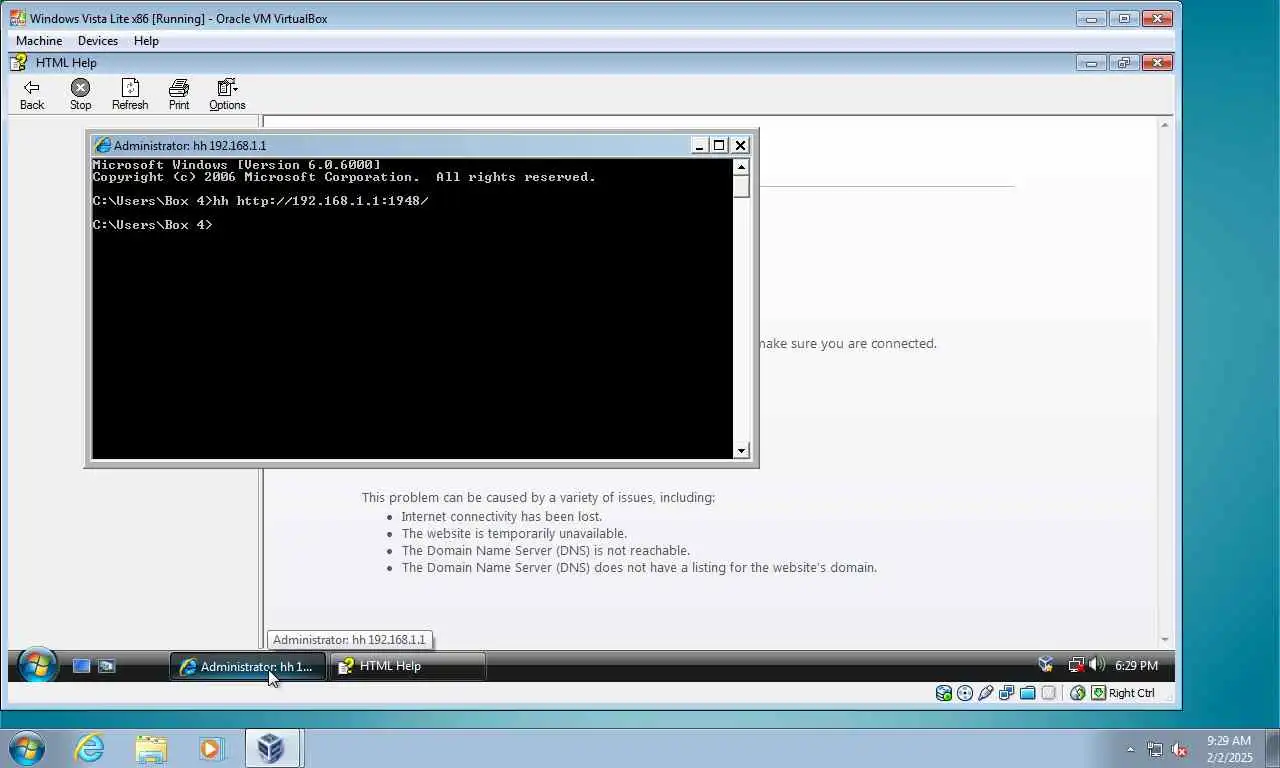This screenshot has height=768, width=1280.
Task: Click 'The Domain Name Server (DNS) is not reachable.'
Action: (x=546, y=551)
